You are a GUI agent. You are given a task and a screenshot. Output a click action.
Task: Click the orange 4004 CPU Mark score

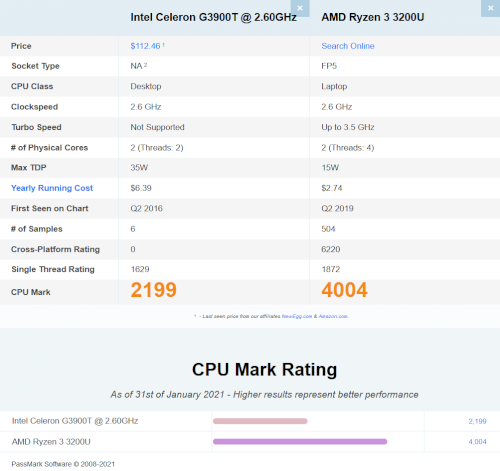[x=344, y=290]
